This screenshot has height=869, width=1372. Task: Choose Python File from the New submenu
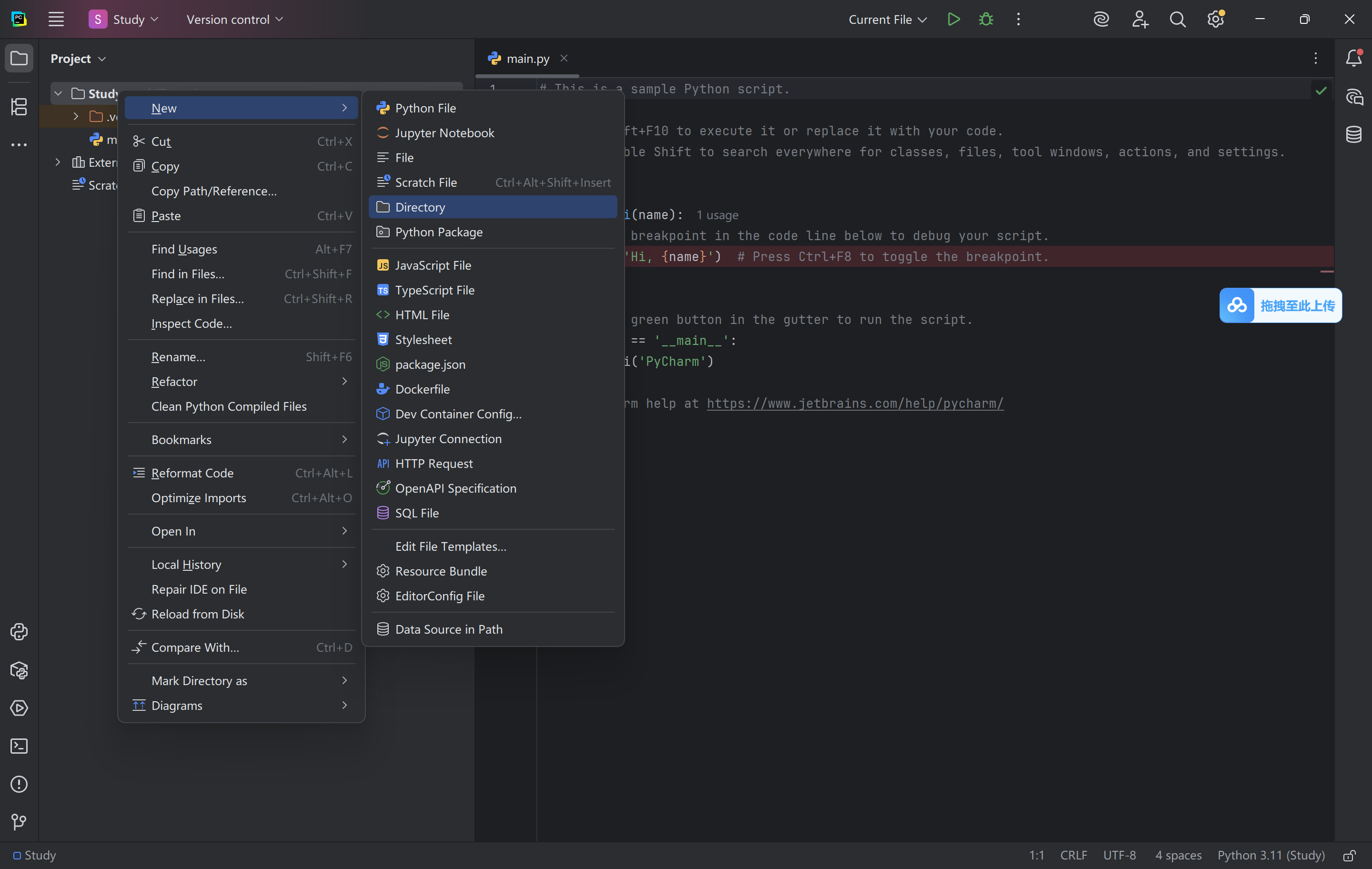point(425,108)
